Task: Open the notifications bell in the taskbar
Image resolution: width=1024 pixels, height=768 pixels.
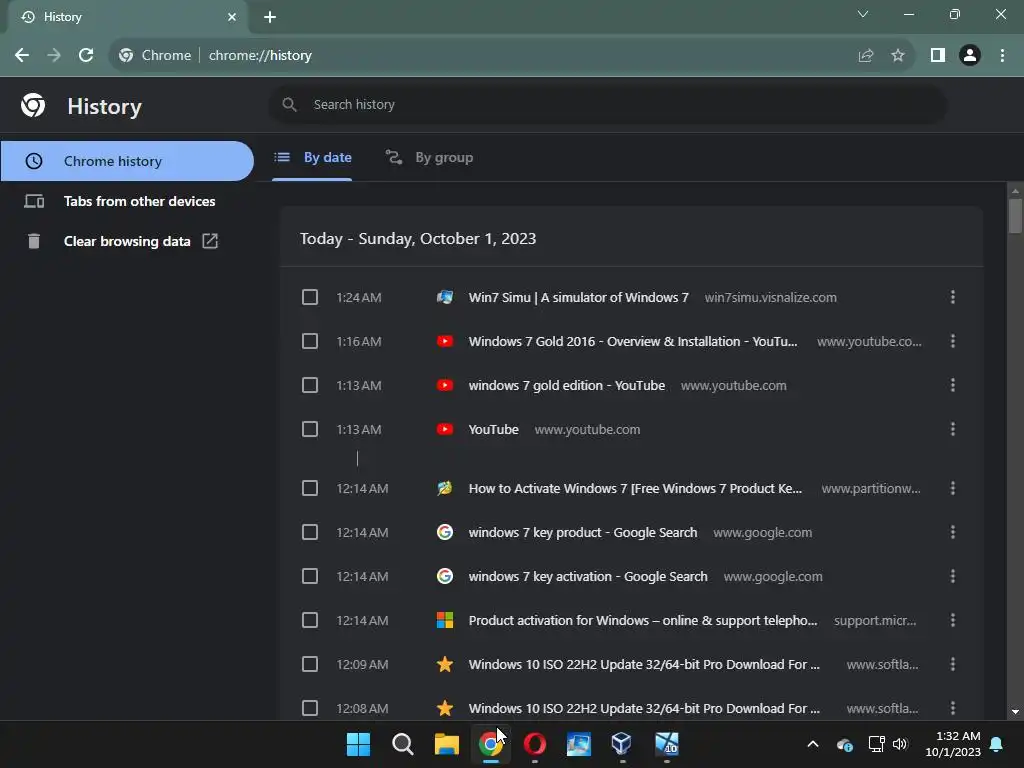Action: pyautogui.click(x=997, y=744)
